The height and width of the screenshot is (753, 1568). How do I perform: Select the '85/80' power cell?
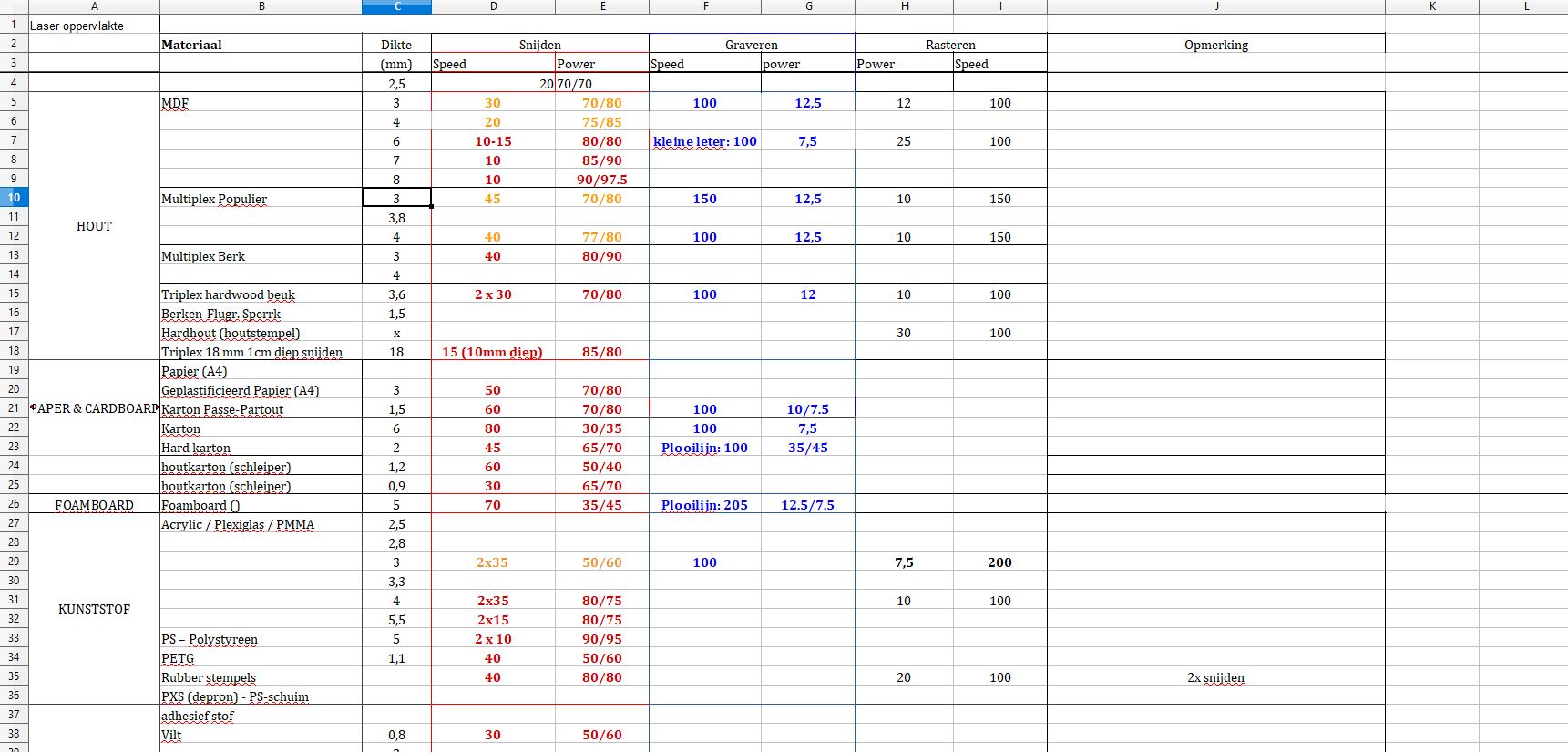pos(602,352)
